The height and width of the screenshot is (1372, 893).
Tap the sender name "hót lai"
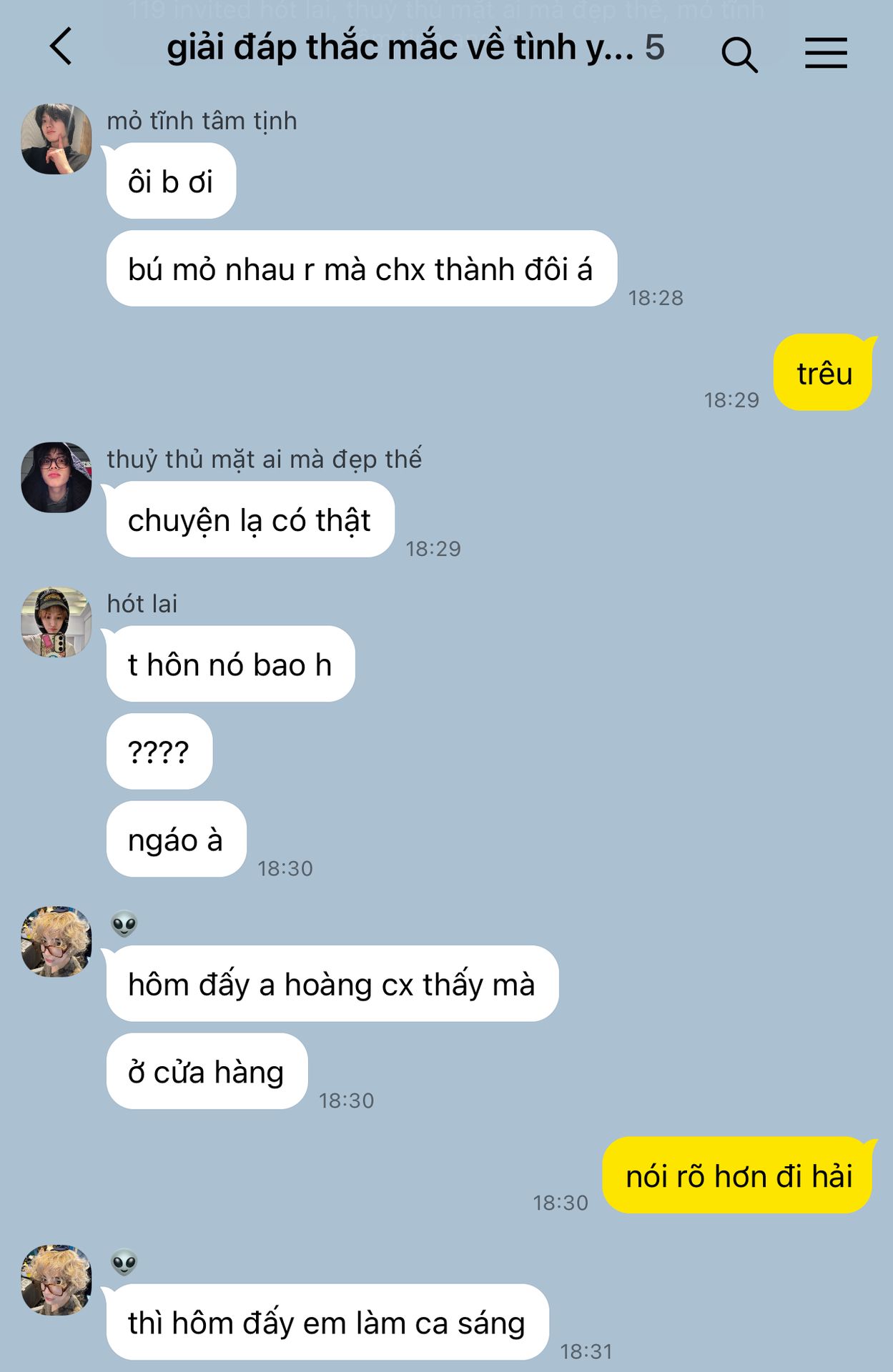pyautogui.click(x=142, y=604)
